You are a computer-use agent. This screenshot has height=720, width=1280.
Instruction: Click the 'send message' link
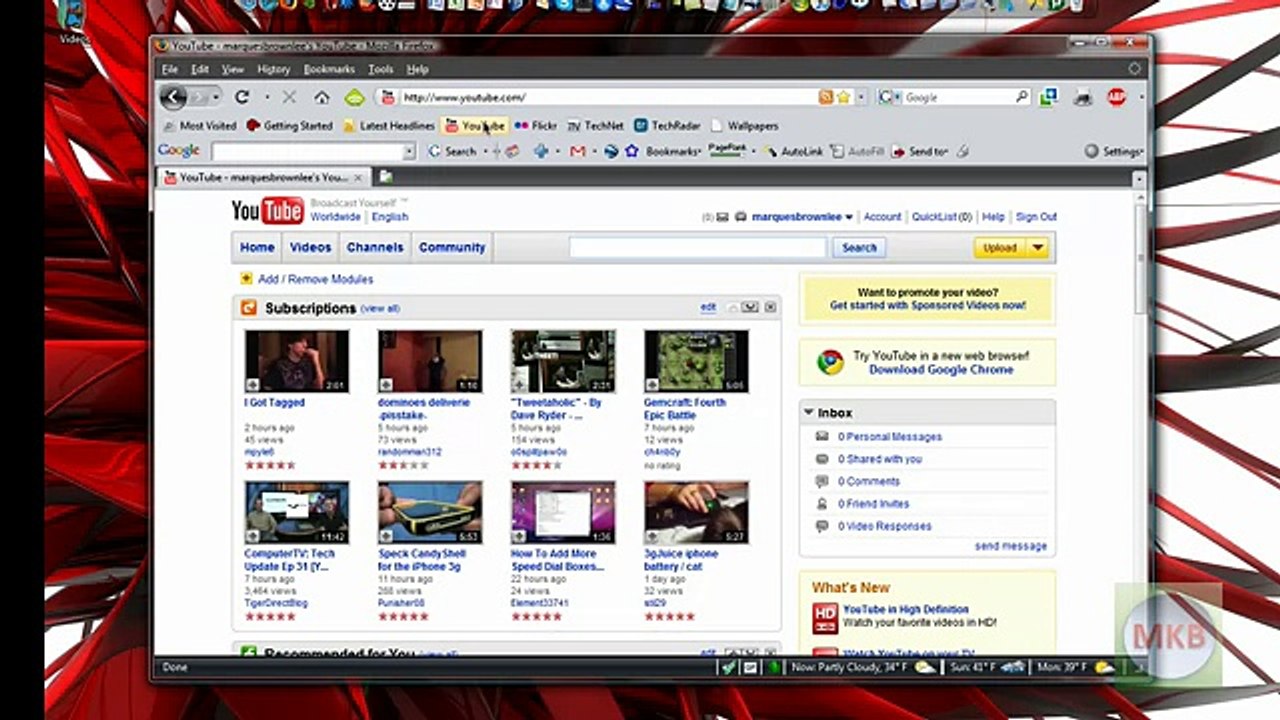click(1011, 546)
